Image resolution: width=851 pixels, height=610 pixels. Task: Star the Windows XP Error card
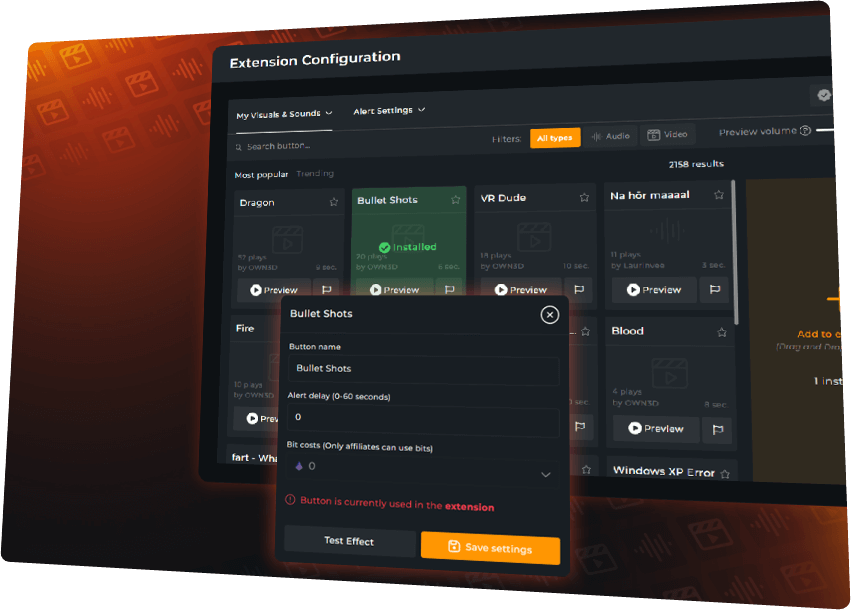tap(725, 474)
